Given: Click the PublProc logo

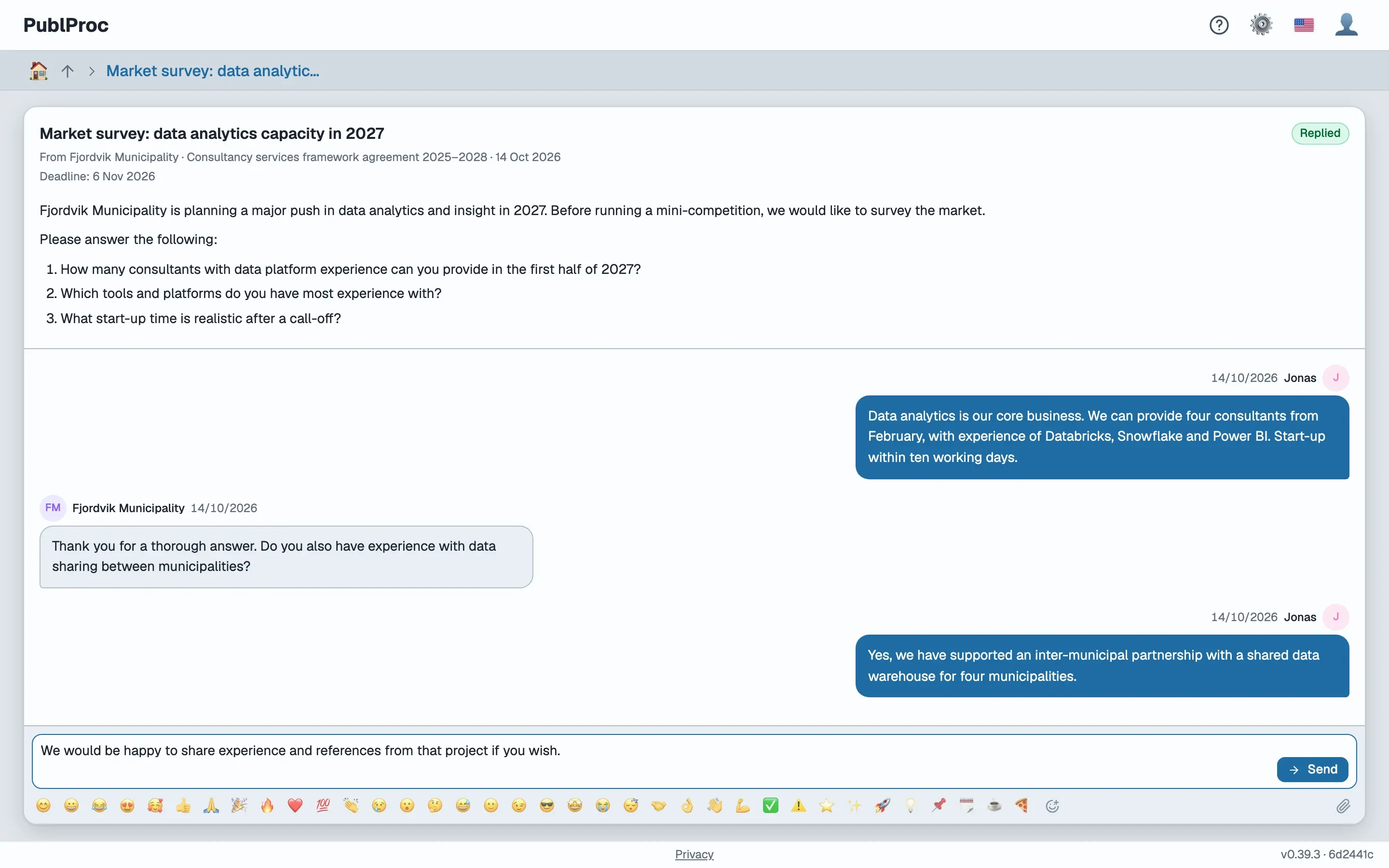Looking at the screenshot, I should pos(66,25).
